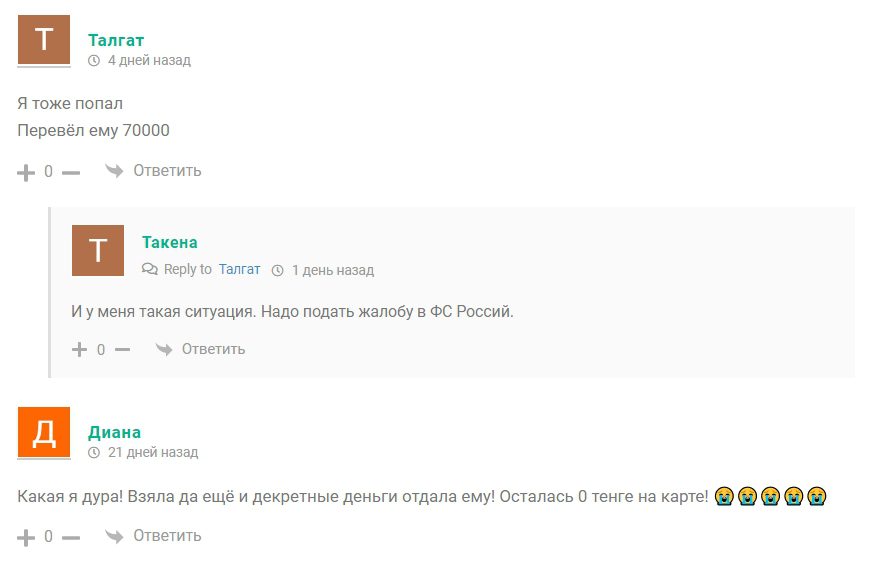The height and width of the screenshot is (566, 869).
Task: Click Талгат's brown T avatar
Action: pos(44,40)
